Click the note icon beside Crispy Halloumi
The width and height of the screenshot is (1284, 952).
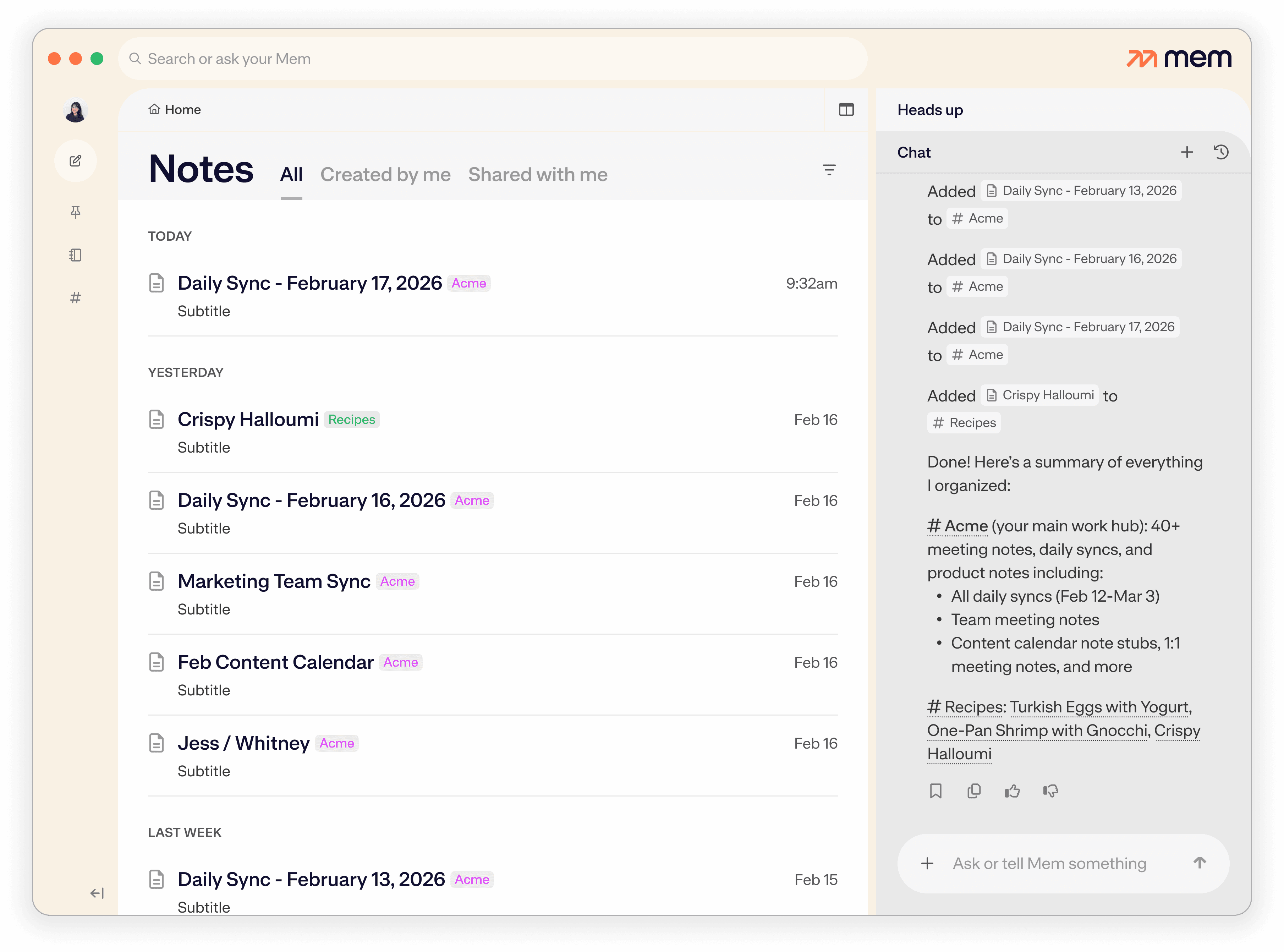(x=156, y=419)
